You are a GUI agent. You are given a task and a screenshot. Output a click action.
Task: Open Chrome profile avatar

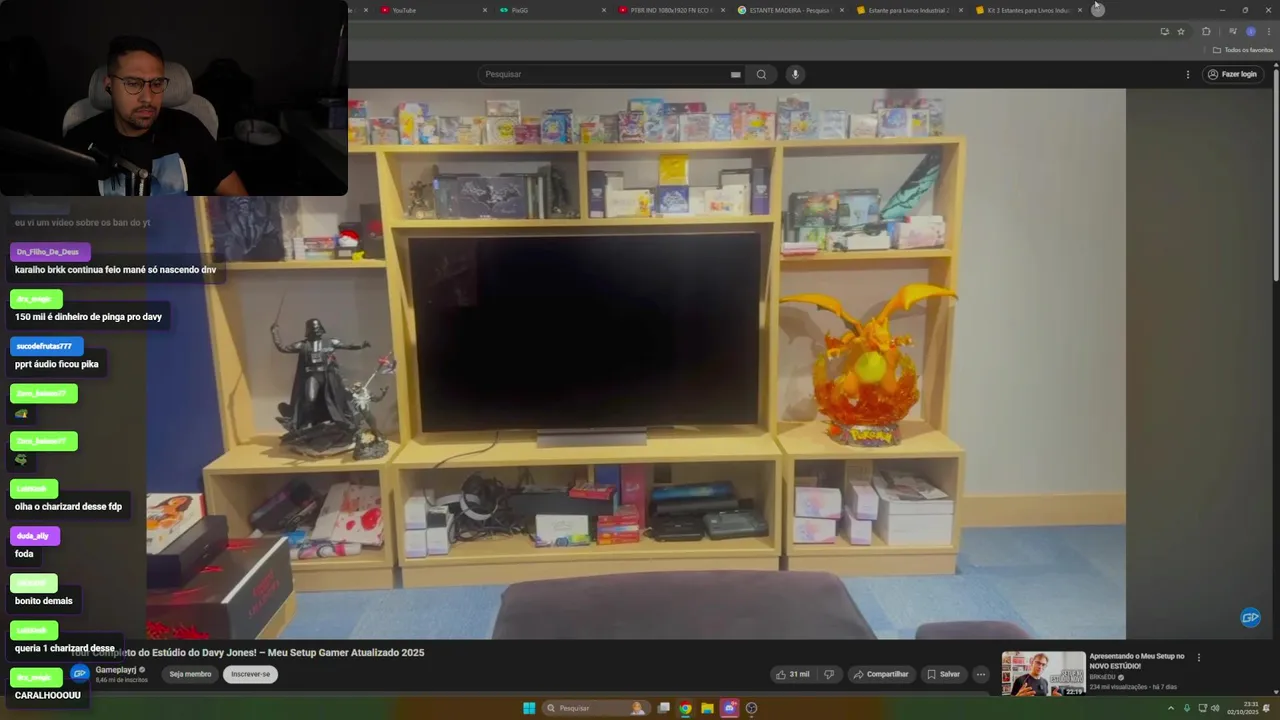pyautogui.click(x=1251, y=31)
